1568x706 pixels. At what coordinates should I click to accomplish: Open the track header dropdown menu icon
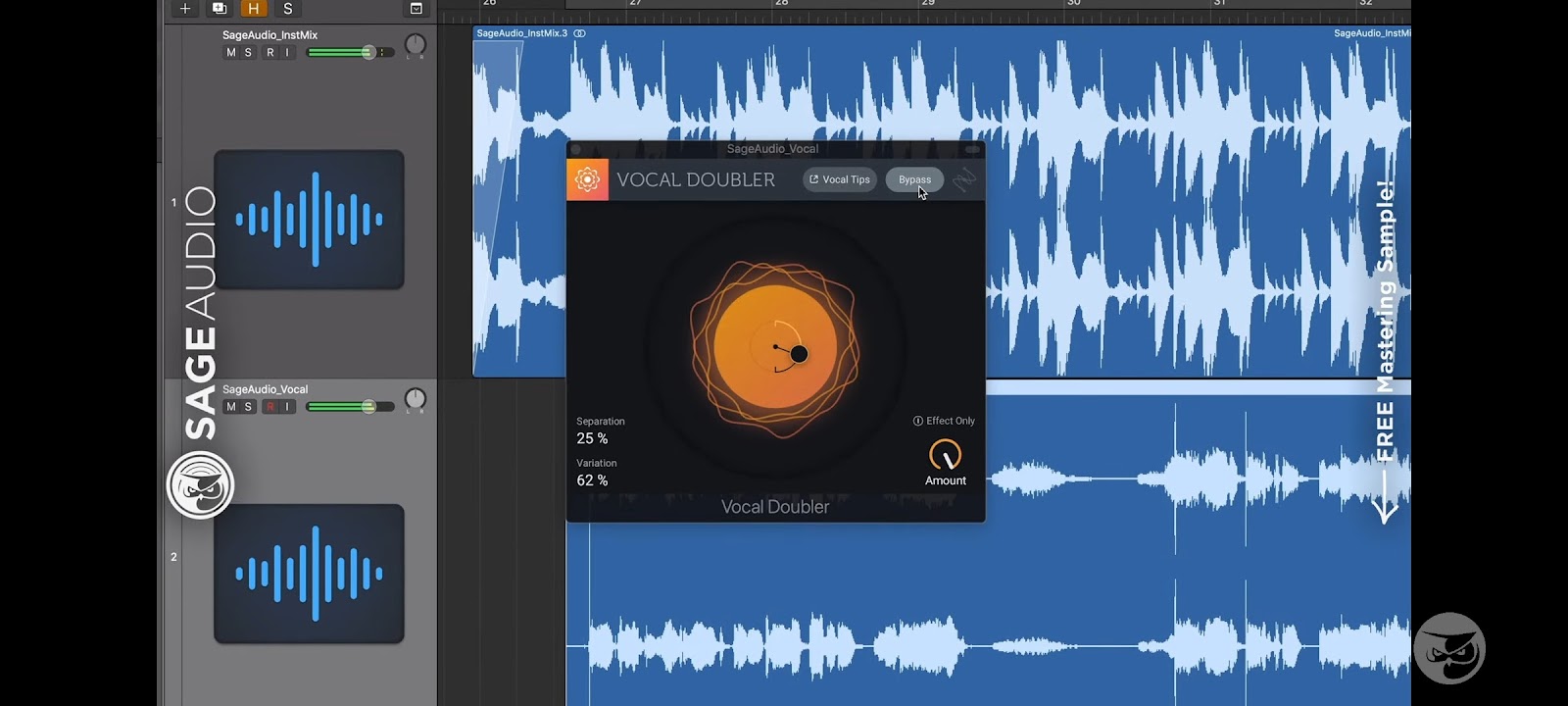coord(416,9)
